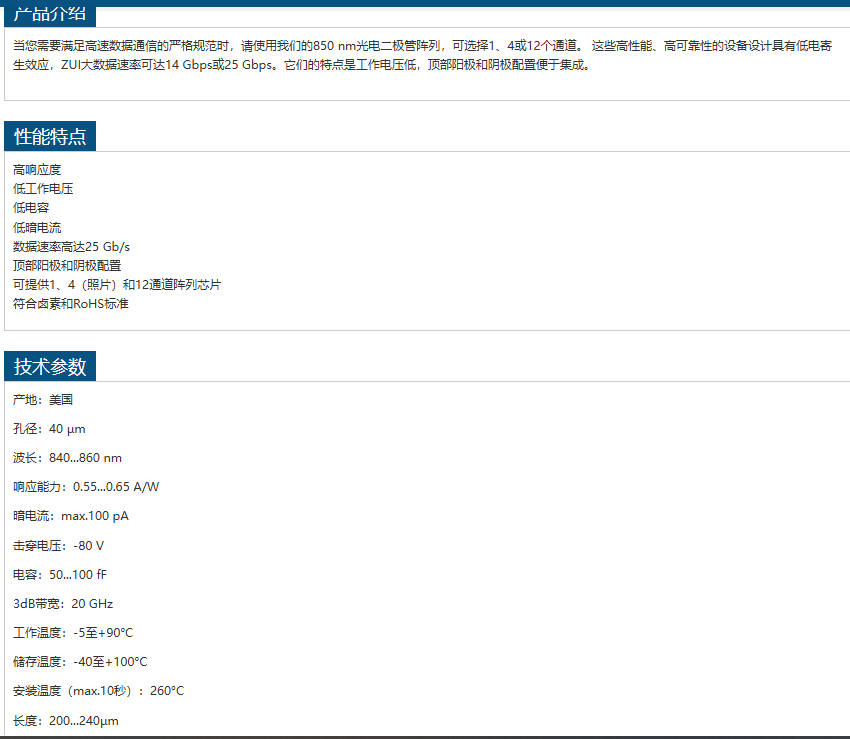Select the 孔径：40 μm parameter
850x739 pixels.
click(49, 429)
